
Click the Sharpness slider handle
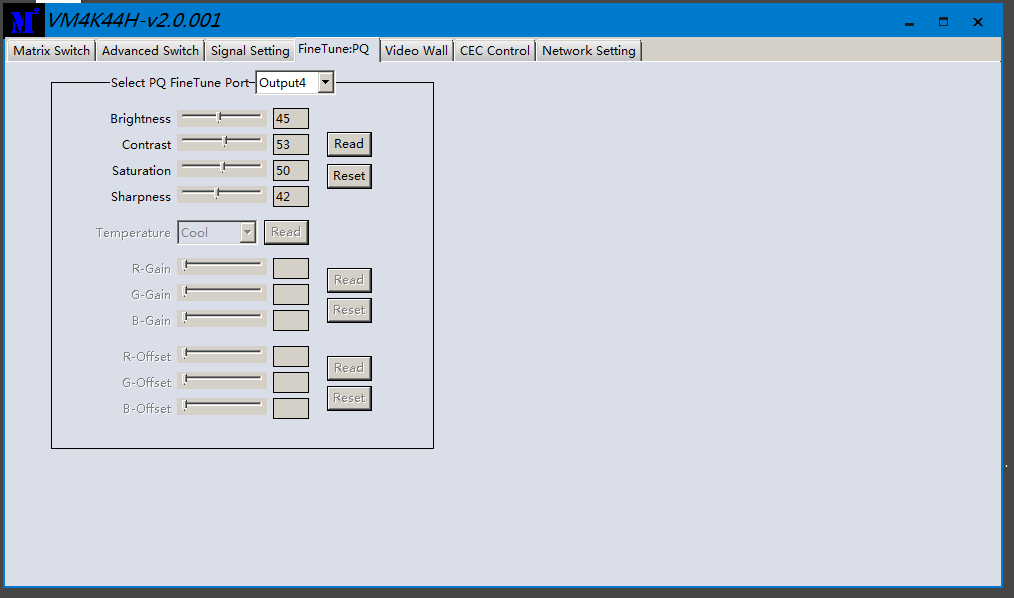click(217, 195)
